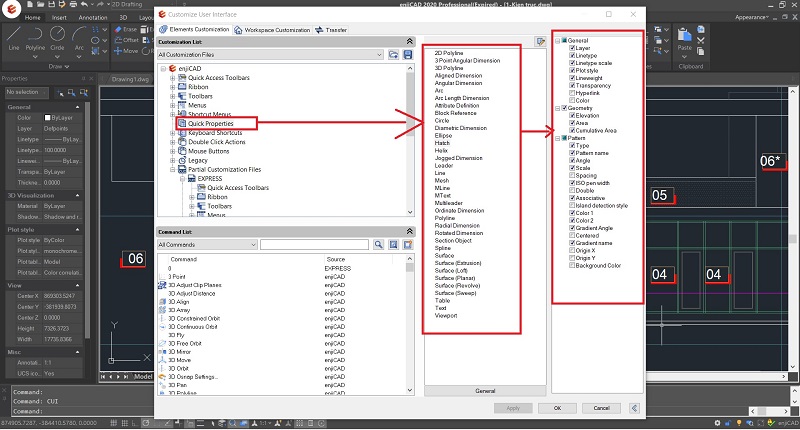Click the 3D Mirror command icon
This screenshot has height=430, width=800.
pyautogui.click(x=163, y=352)
